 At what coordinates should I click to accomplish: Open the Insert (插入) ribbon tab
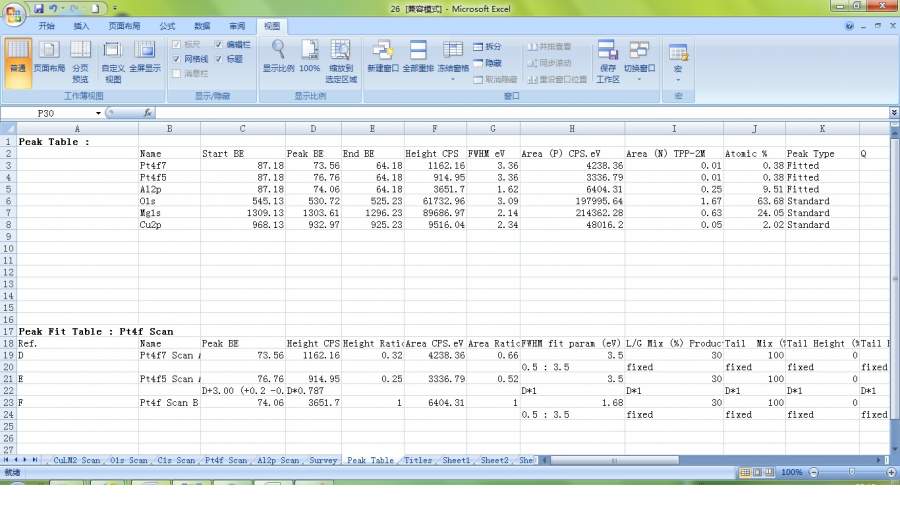coord(81,26)
